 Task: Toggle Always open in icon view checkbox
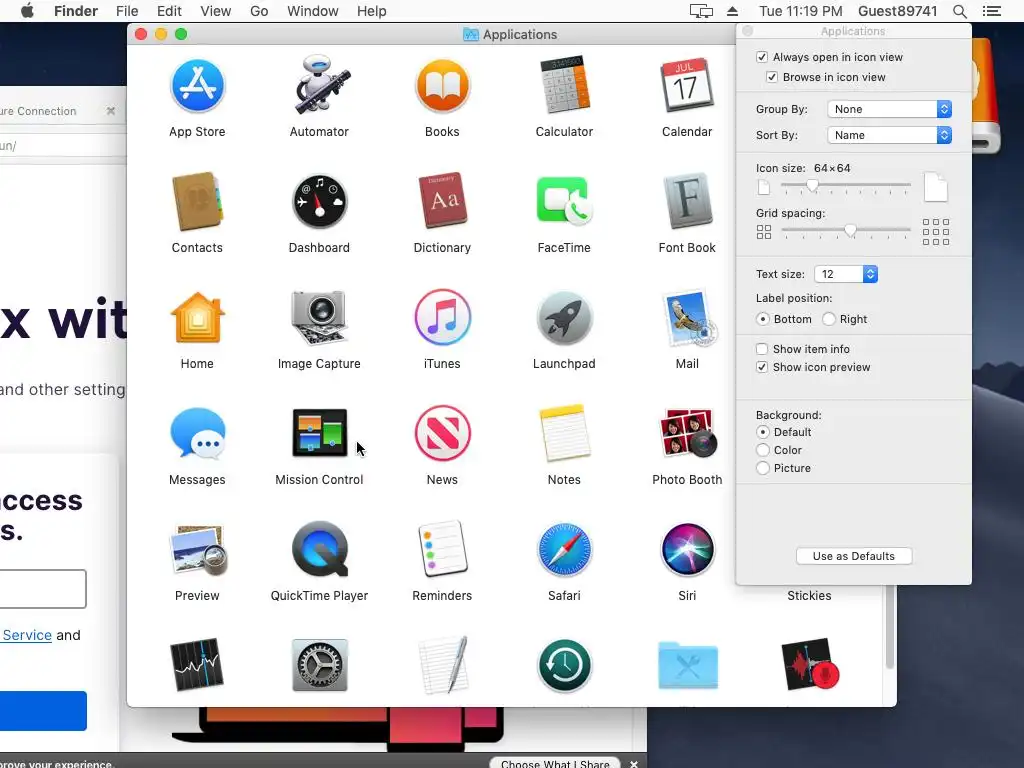point(761,57)
